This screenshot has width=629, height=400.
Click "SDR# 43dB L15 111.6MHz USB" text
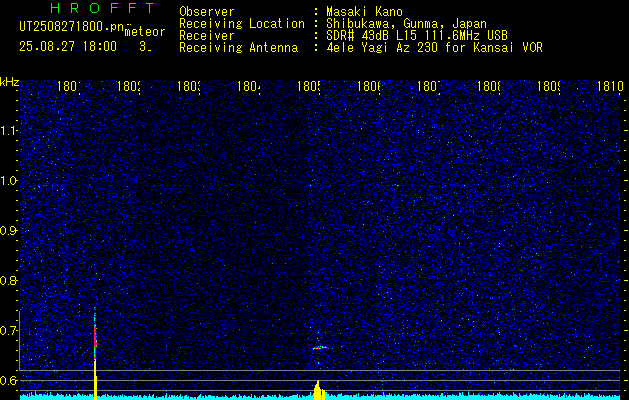[x=417, y=36]
